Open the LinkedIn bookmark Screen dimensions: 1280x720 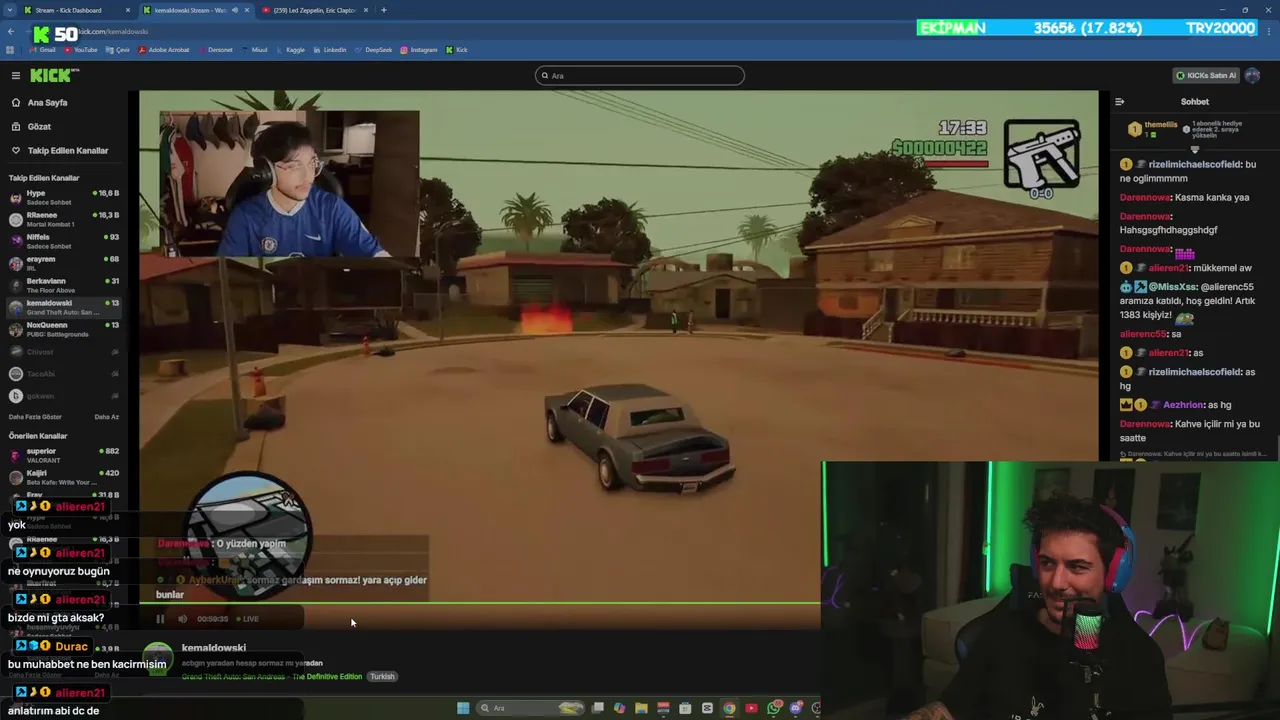329,50
